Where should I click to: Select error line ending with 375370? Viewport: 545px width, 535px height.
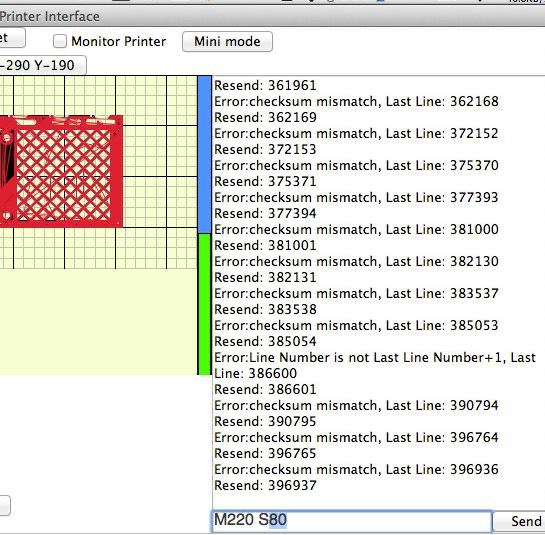click(356, 165)
